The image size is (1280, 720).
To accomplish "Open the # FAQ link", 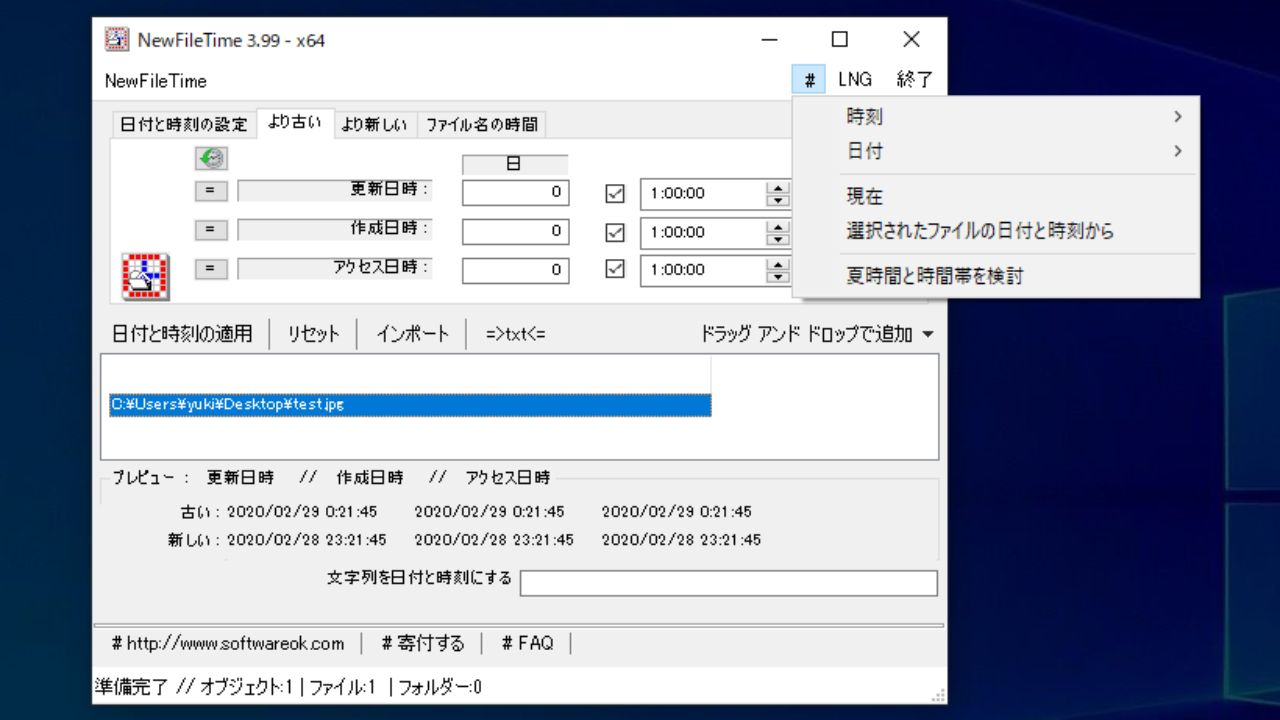I will tap(527, 643).
